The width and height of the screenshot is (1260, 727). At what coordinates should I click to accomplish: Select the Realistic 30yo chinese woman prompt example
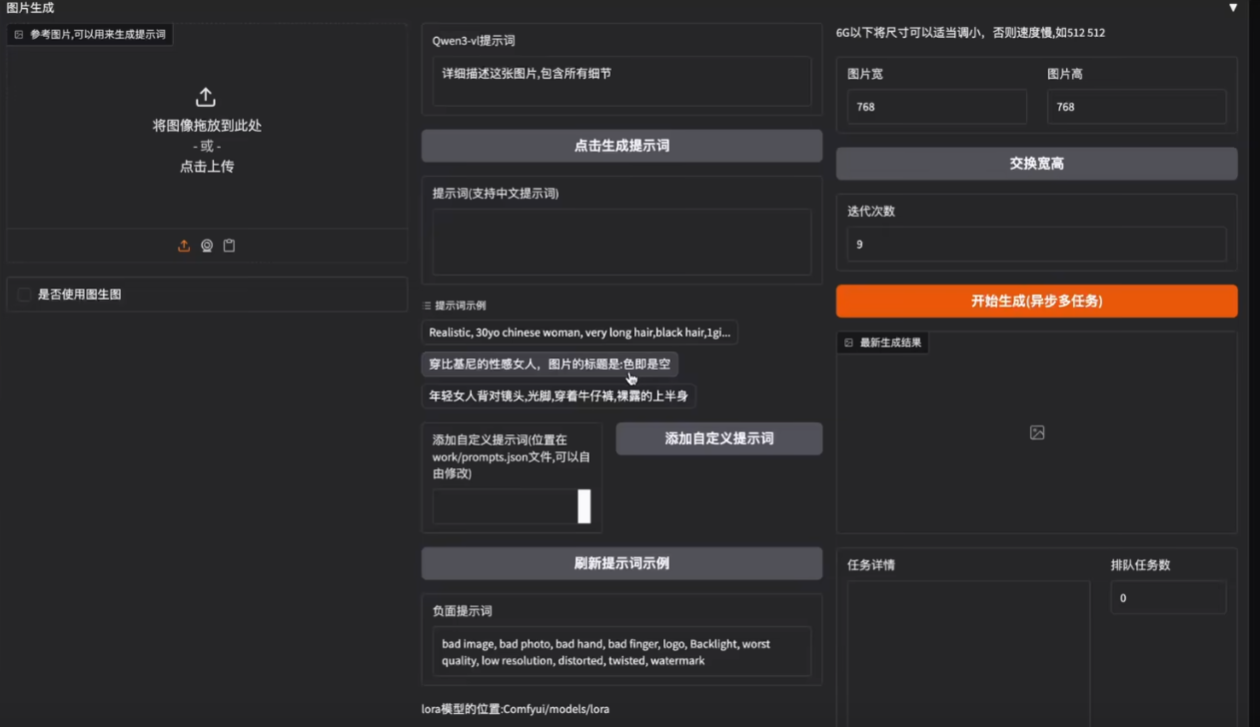coord(580,332)
